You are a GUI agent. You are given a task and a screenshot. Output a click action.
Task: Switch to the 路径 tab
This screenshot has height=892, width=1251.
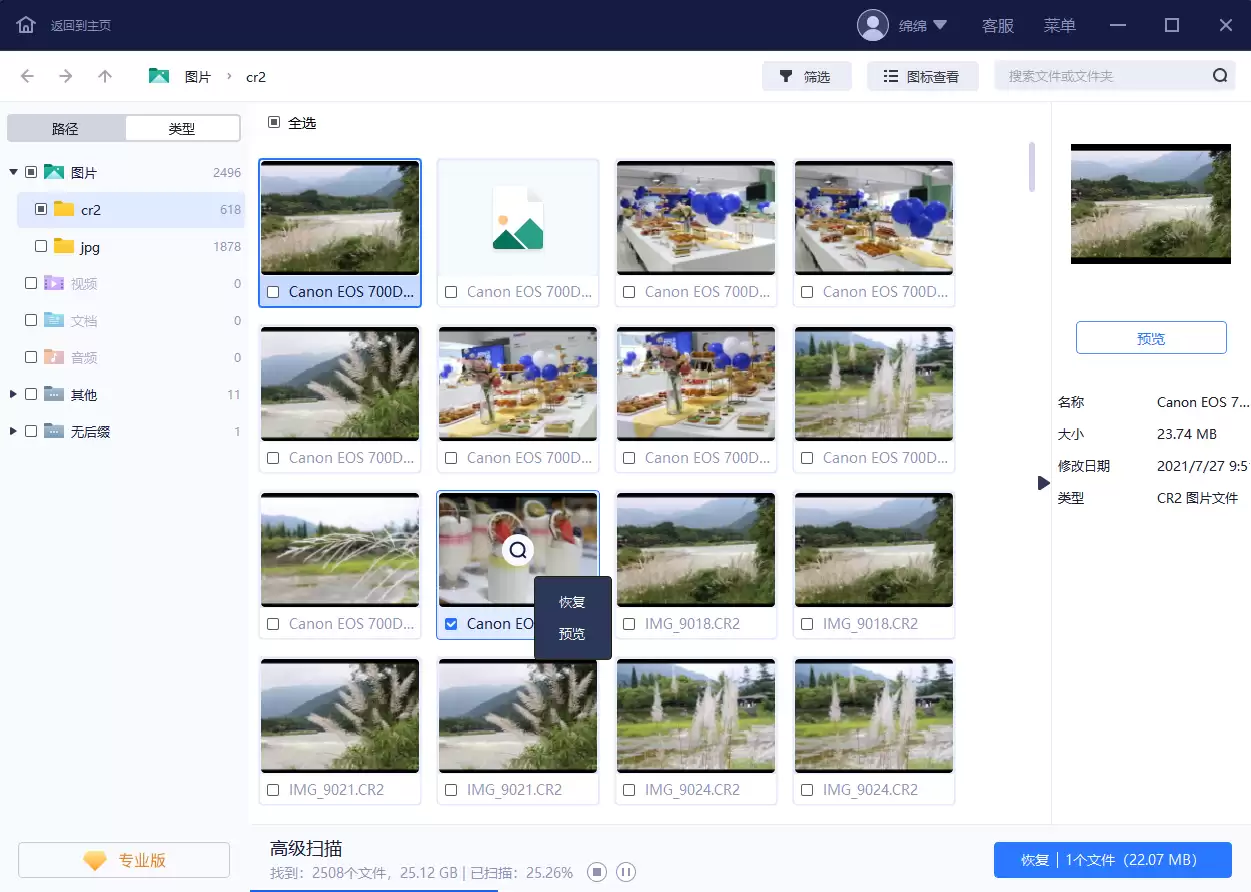coord(65,128)
